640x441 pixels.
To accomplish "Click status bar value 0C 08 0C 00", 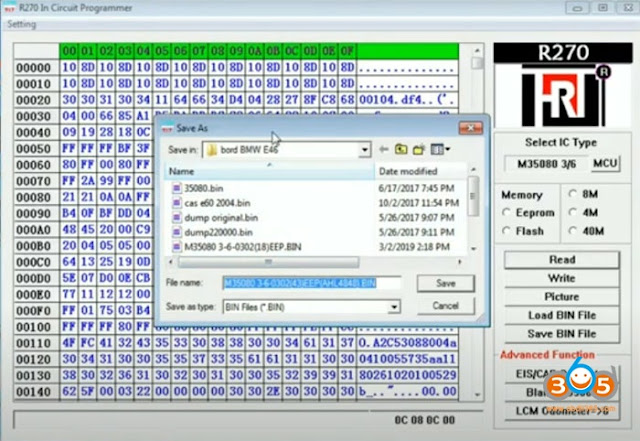I will coord(424,420).
